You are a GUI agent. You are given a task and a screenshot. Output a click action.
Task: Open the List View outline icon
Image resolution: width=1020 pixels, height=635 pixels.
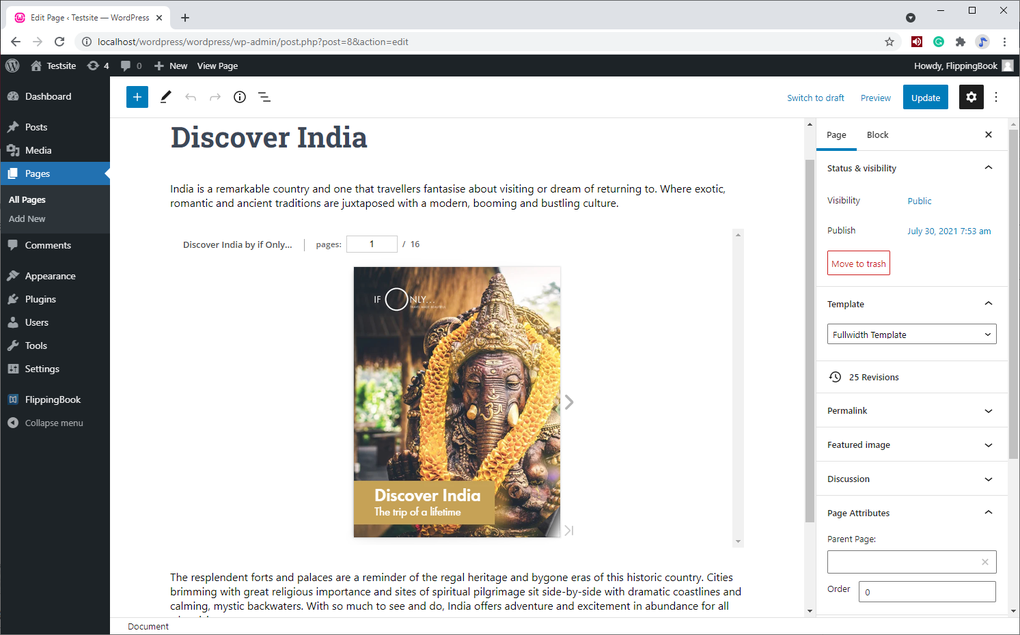pyautogui.click(x=264, y=97)
